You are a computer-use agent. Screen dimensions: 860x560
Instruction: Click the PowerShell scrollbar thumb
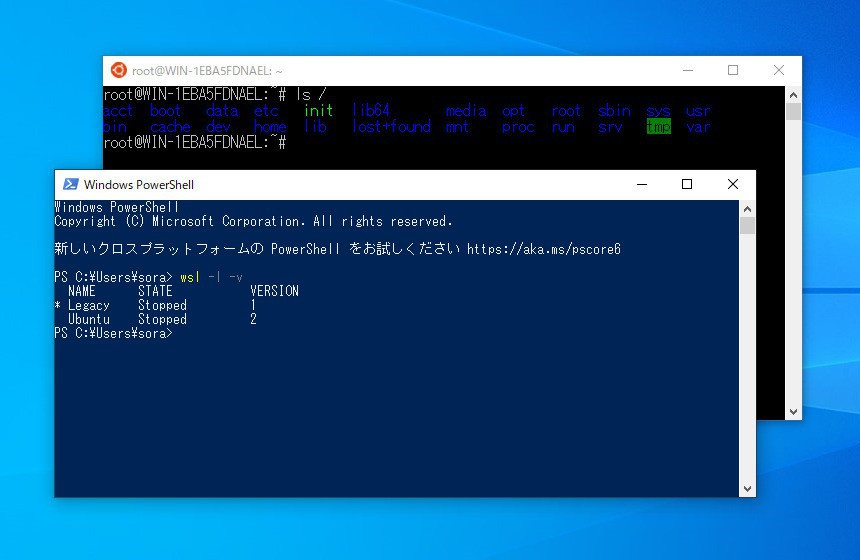747,225
